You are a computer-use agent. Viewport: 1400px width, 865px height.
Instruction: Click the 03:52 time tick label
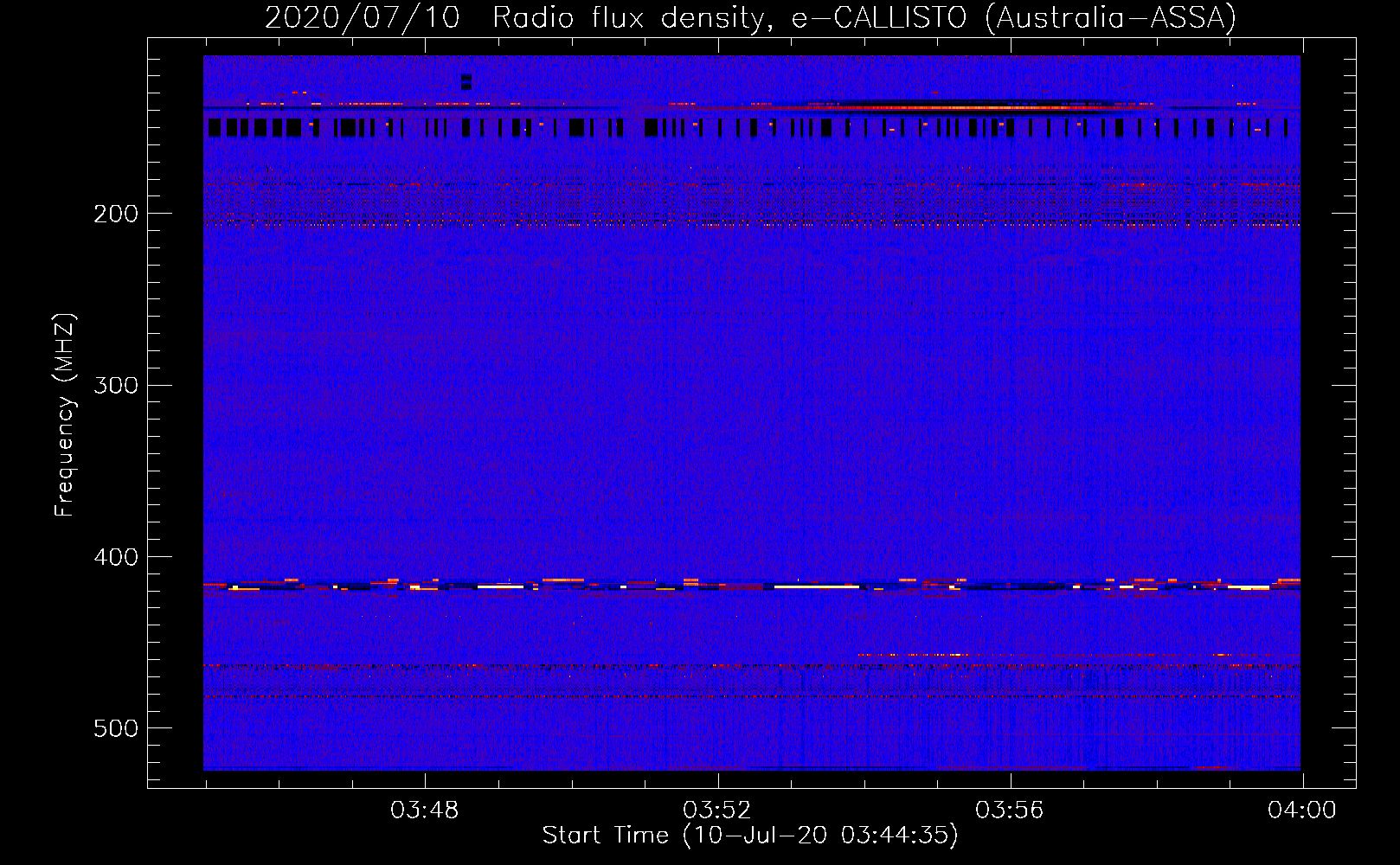(x=716, y=811)
